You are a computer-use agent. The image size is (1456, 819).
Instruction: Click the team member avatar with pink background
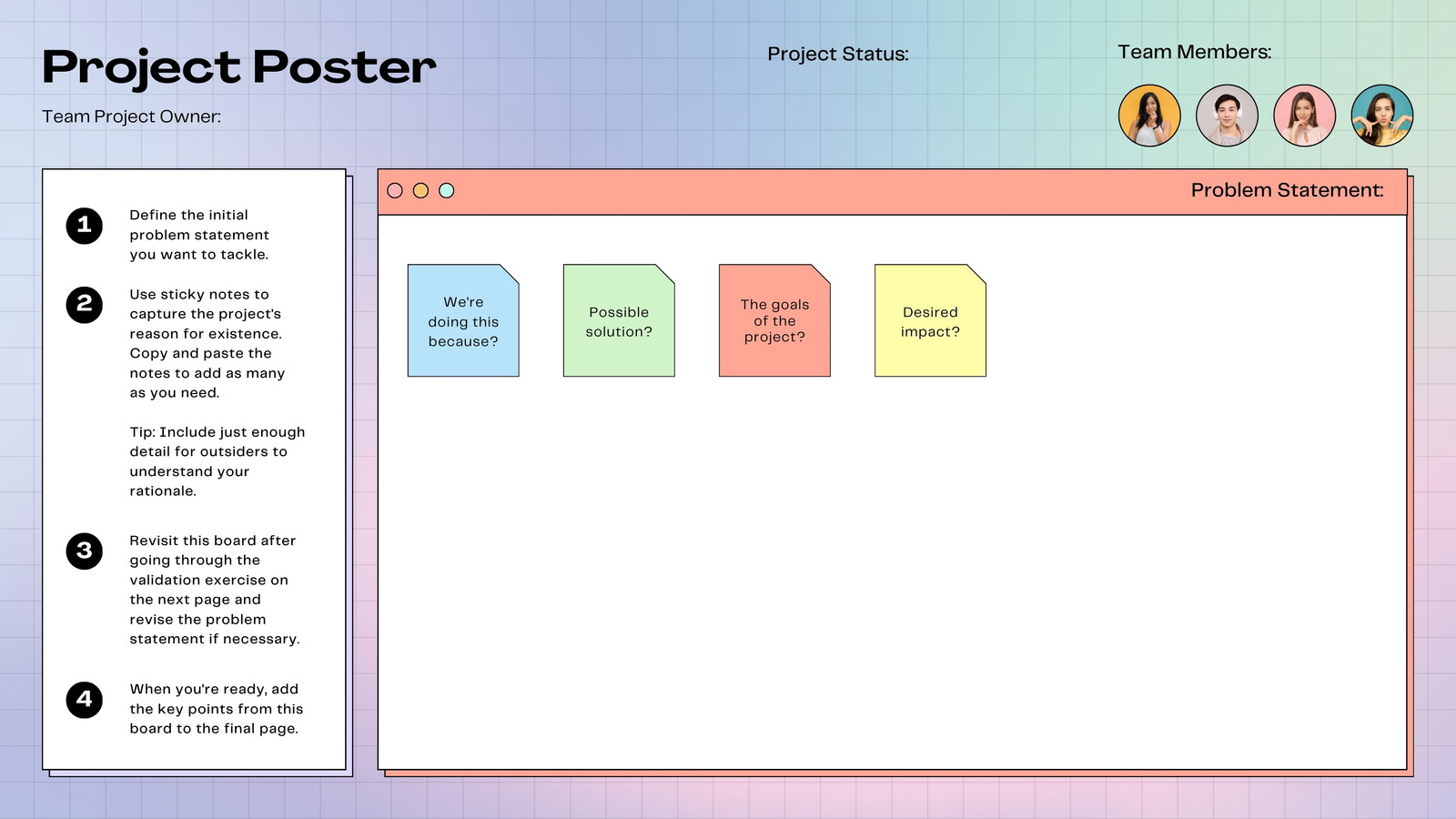pyautogui.click(x=1305, y=116)
